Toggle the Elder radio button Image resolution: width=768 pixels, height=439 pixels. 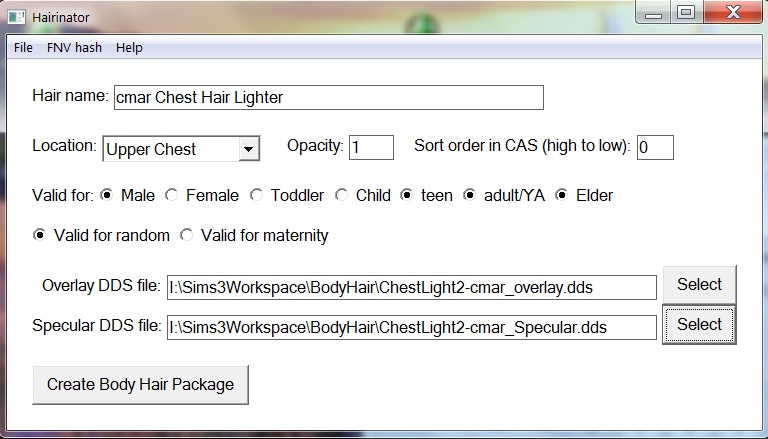coord(561,195)
